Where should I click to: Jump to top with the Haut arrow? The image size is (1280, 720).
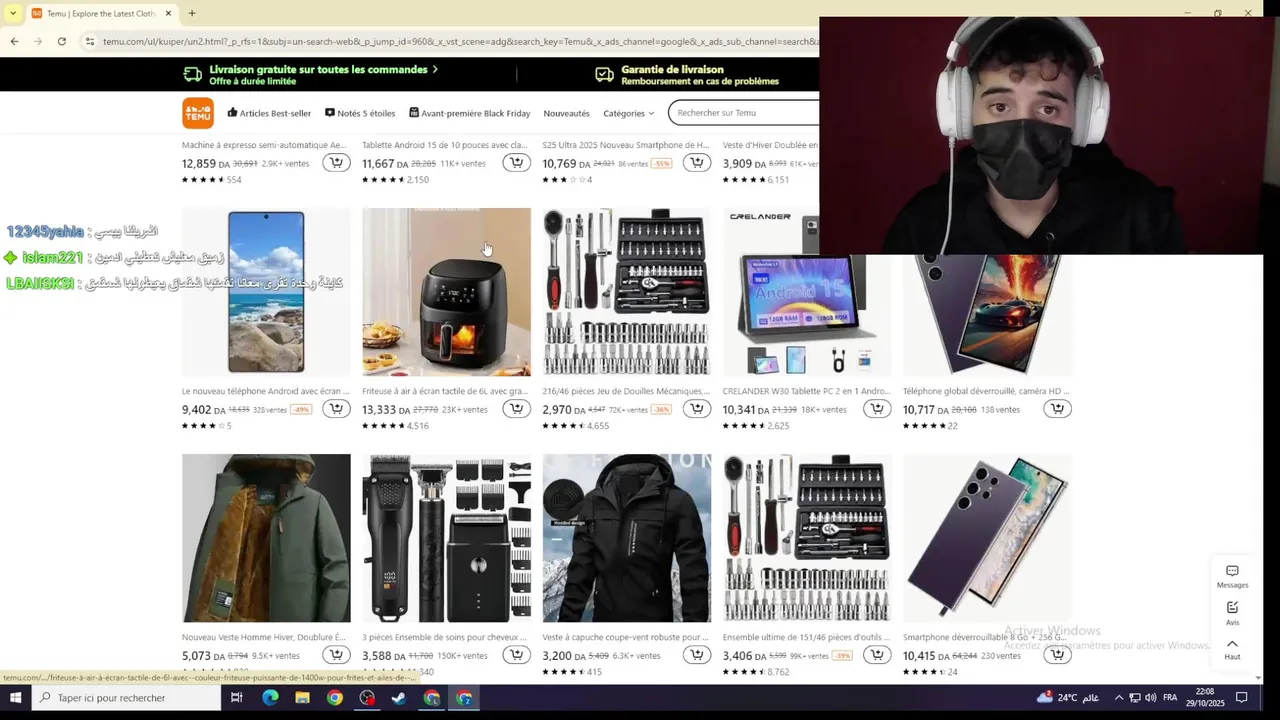pyautogui.click(x=1232, y=649)
